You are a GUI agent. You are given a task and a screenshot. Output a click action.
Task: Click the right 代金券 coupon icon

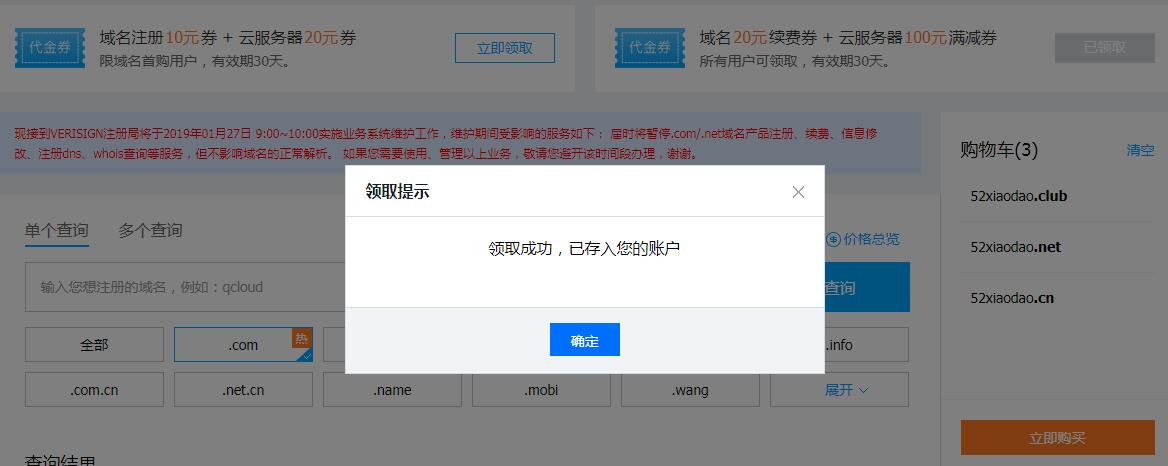pos(650,47)
